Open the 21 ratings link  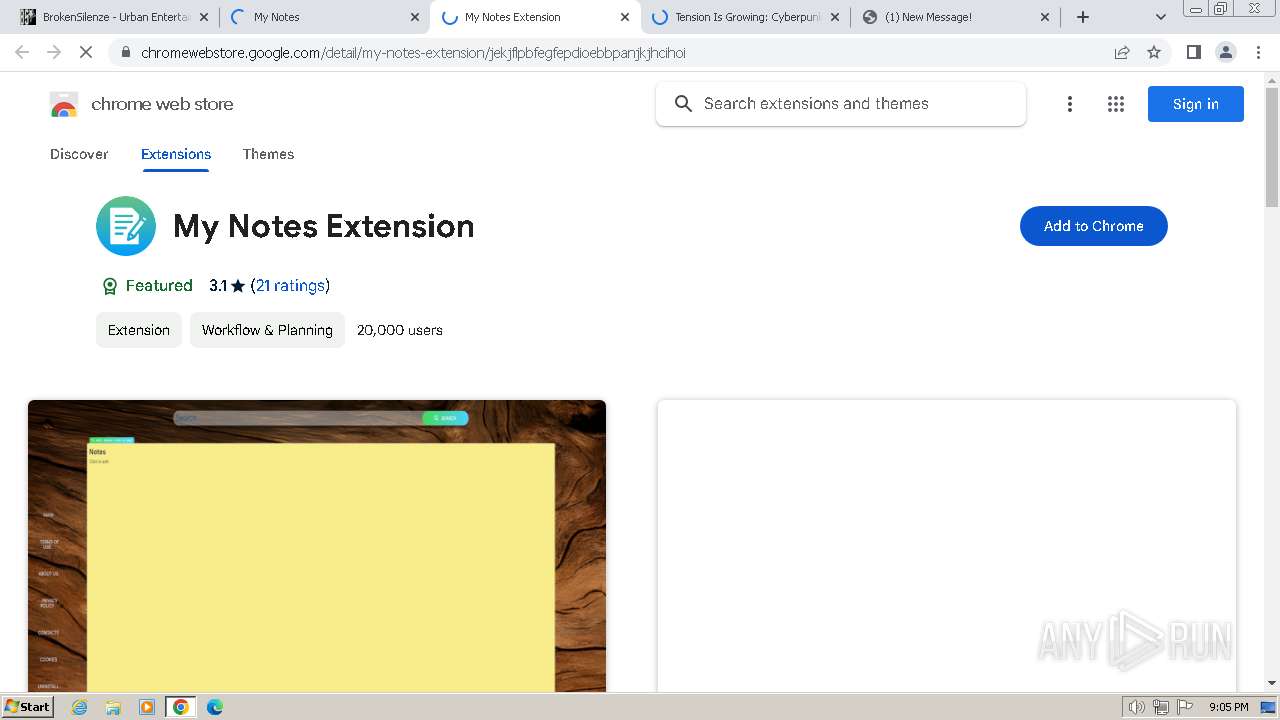pos(290,286)
